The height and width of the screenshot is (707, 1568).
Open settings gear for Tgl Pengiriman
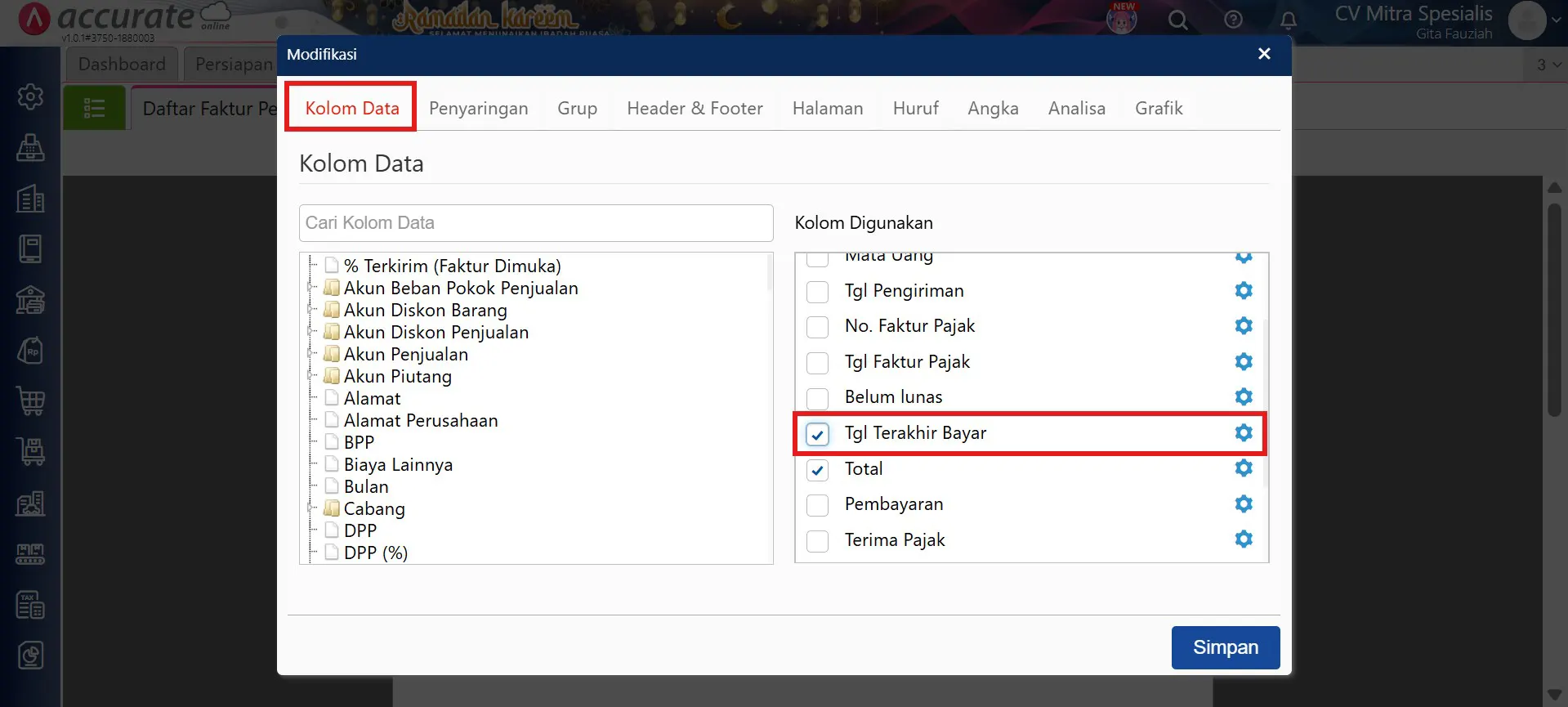1244,290
